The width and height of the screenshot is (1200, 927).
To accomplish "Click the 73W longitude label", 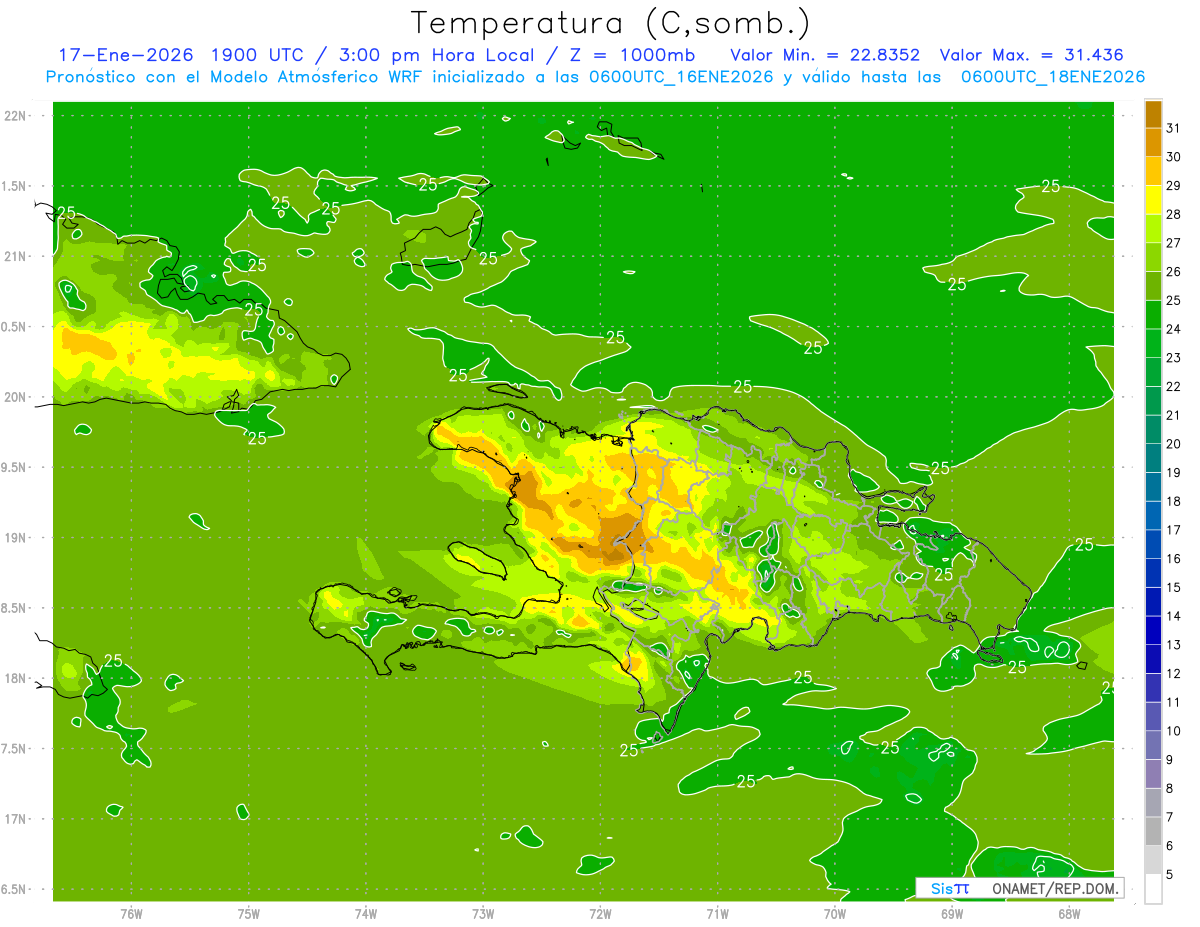I will click(x=483, y=914).
